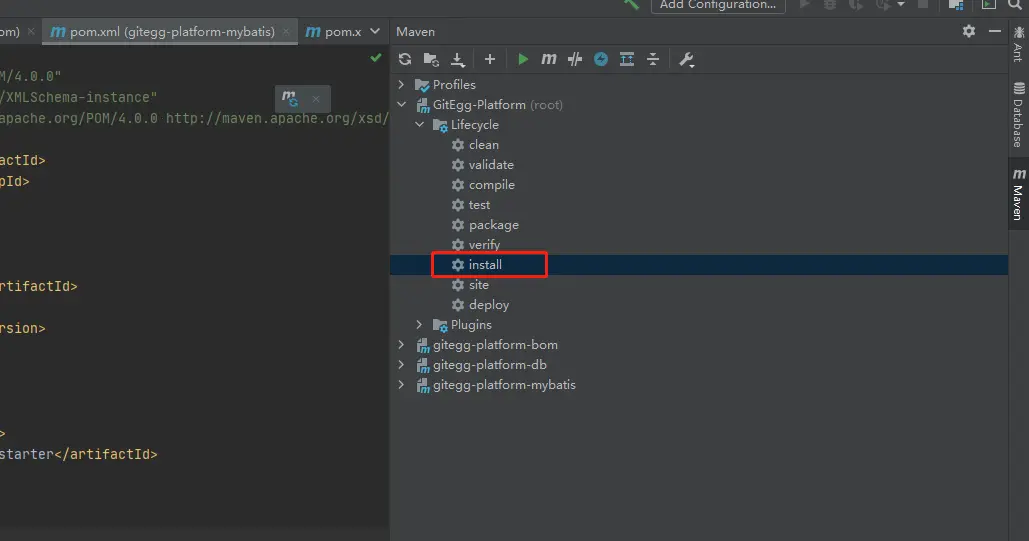Build project with hammer icon
Image resolution: width=1029 pixels, height=541 pixels.
[631, 5]
